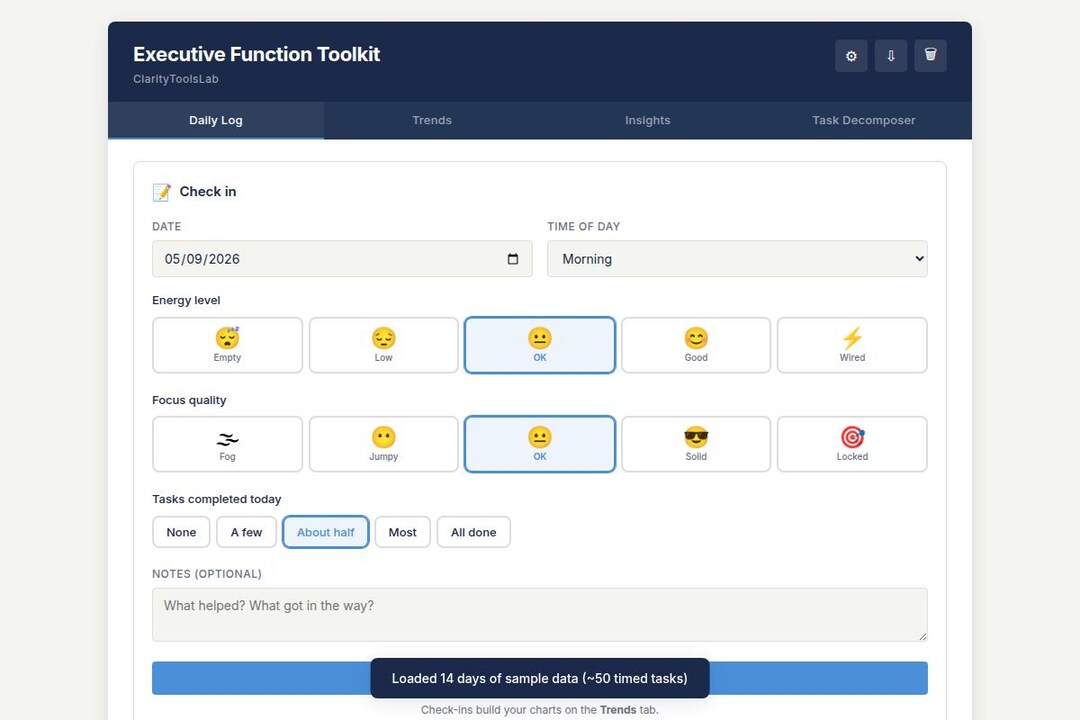Pick Good energy level

[x=696, y=345]
